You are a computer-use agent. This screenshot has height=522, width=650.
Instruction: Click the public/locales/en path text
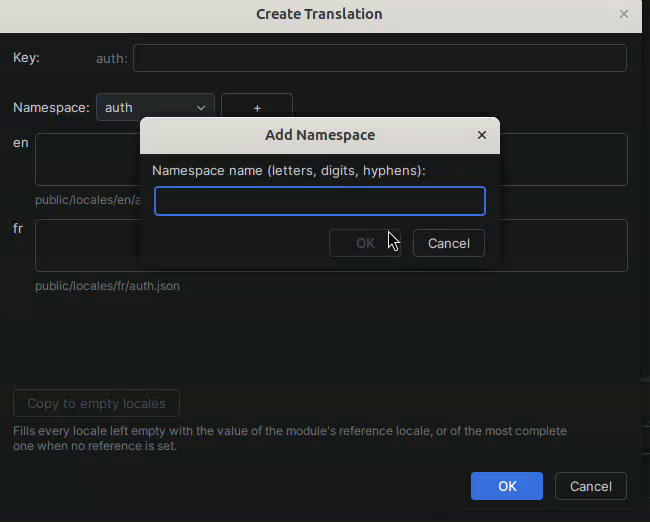[87, 200]
